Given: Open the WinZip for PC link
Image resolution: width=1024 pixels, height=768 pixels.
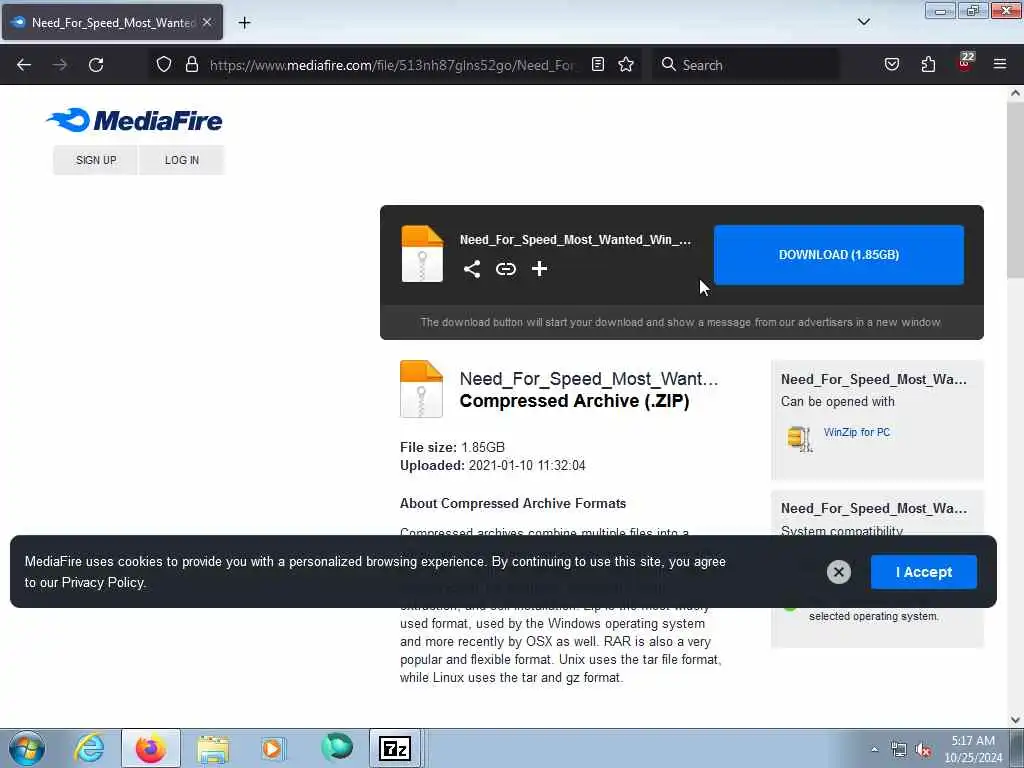Looking at the screenshot, I should pos(856,432).
